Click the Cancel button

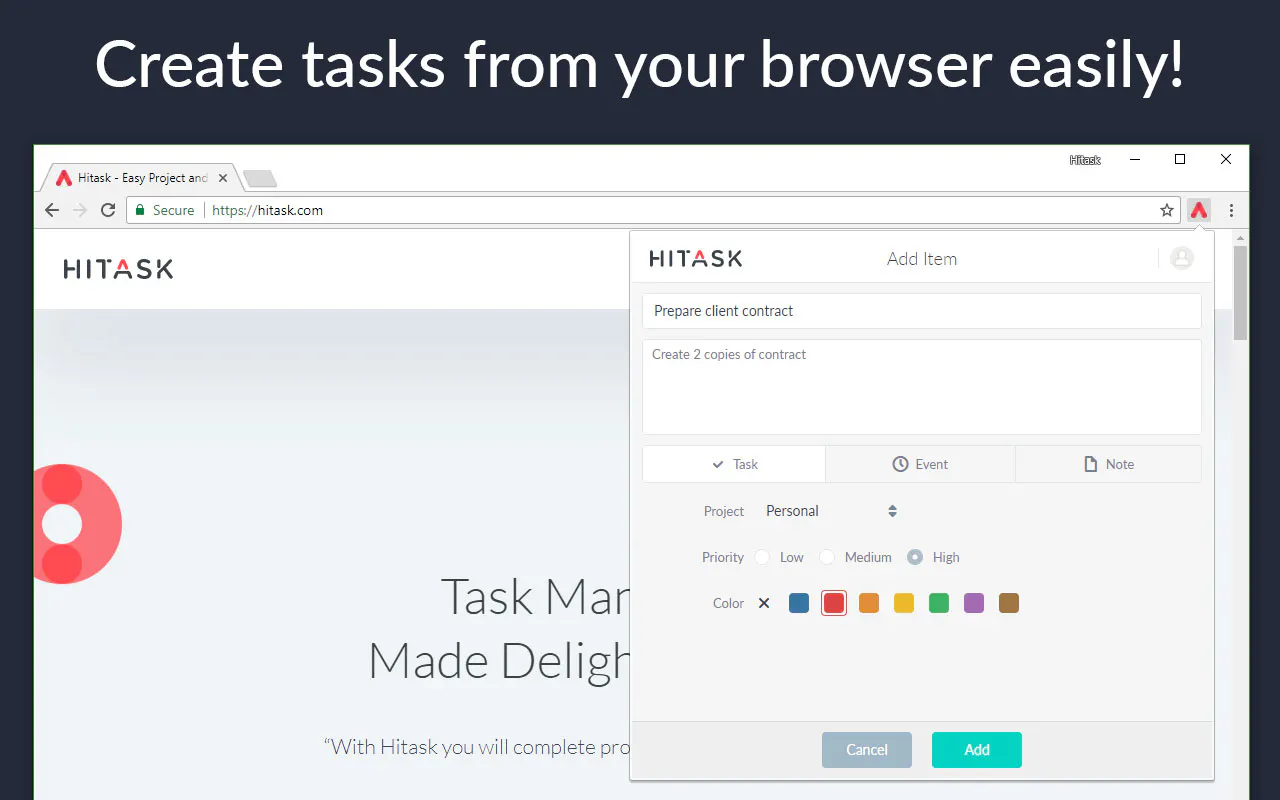click(x=867, y=750)
